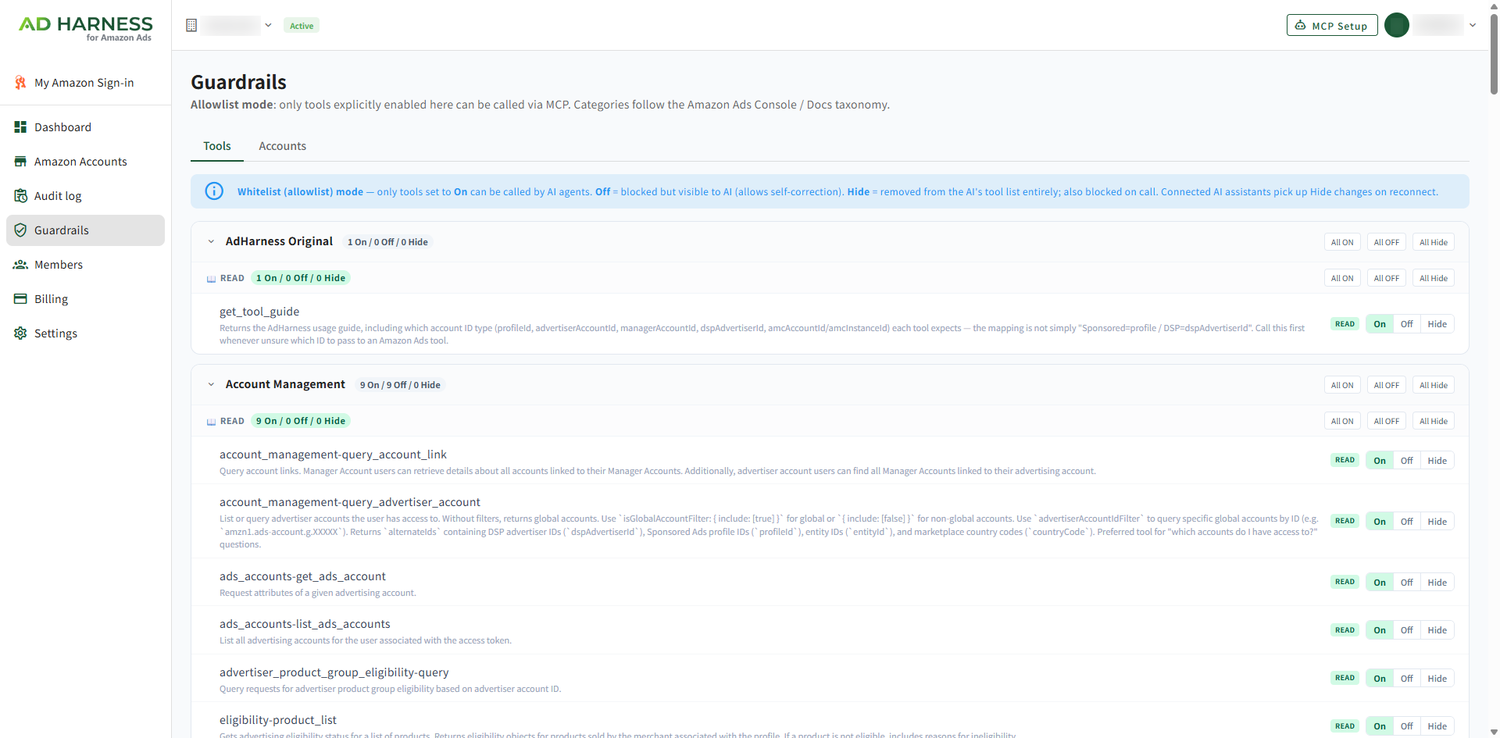The width and height of the screenshot is (1500, 738).
Task: Click All OFF in Account Management READ row
Action: [x=1386, y=421]
